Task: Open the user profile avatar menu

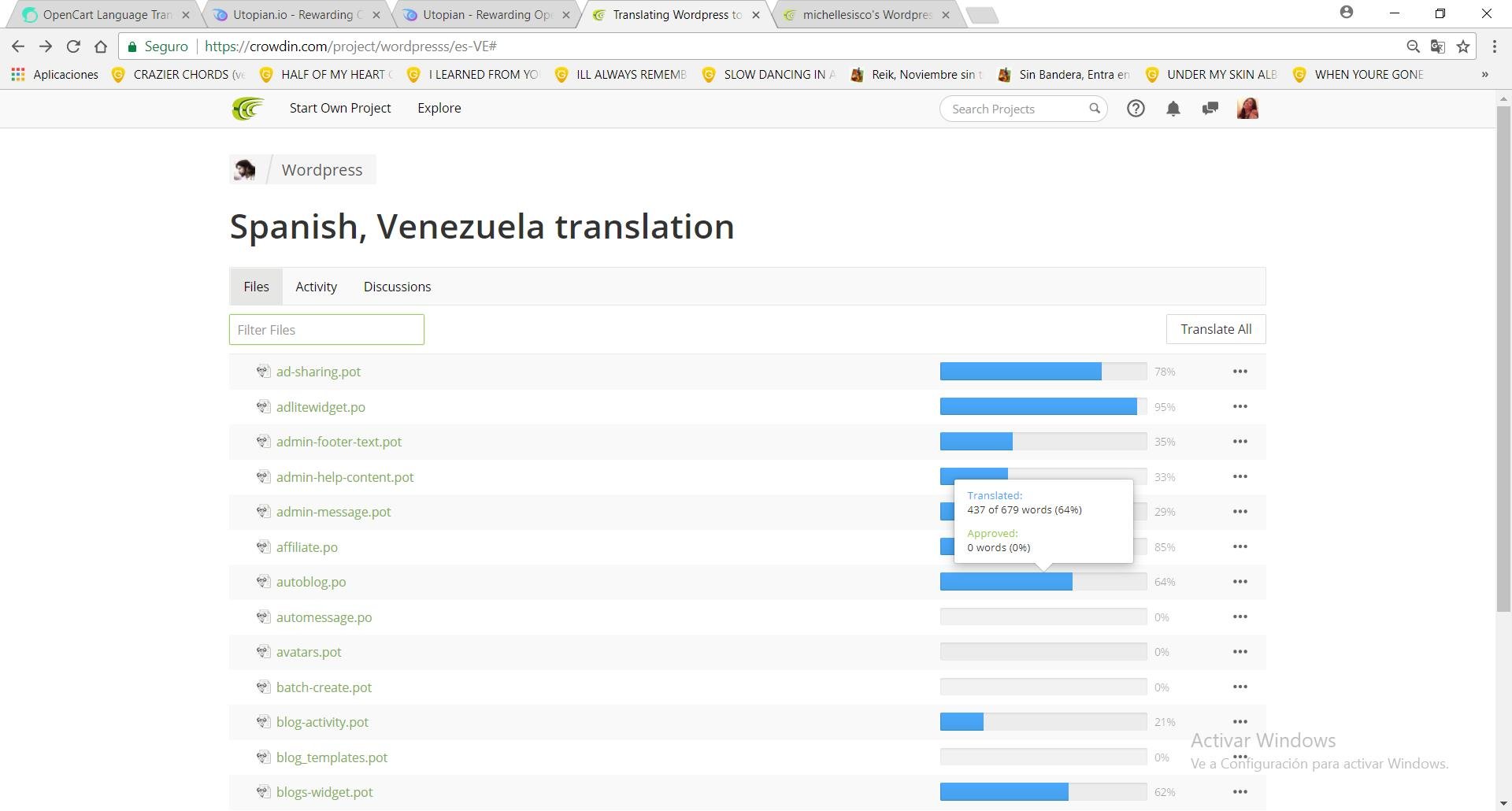Action: click(1247, 109)
